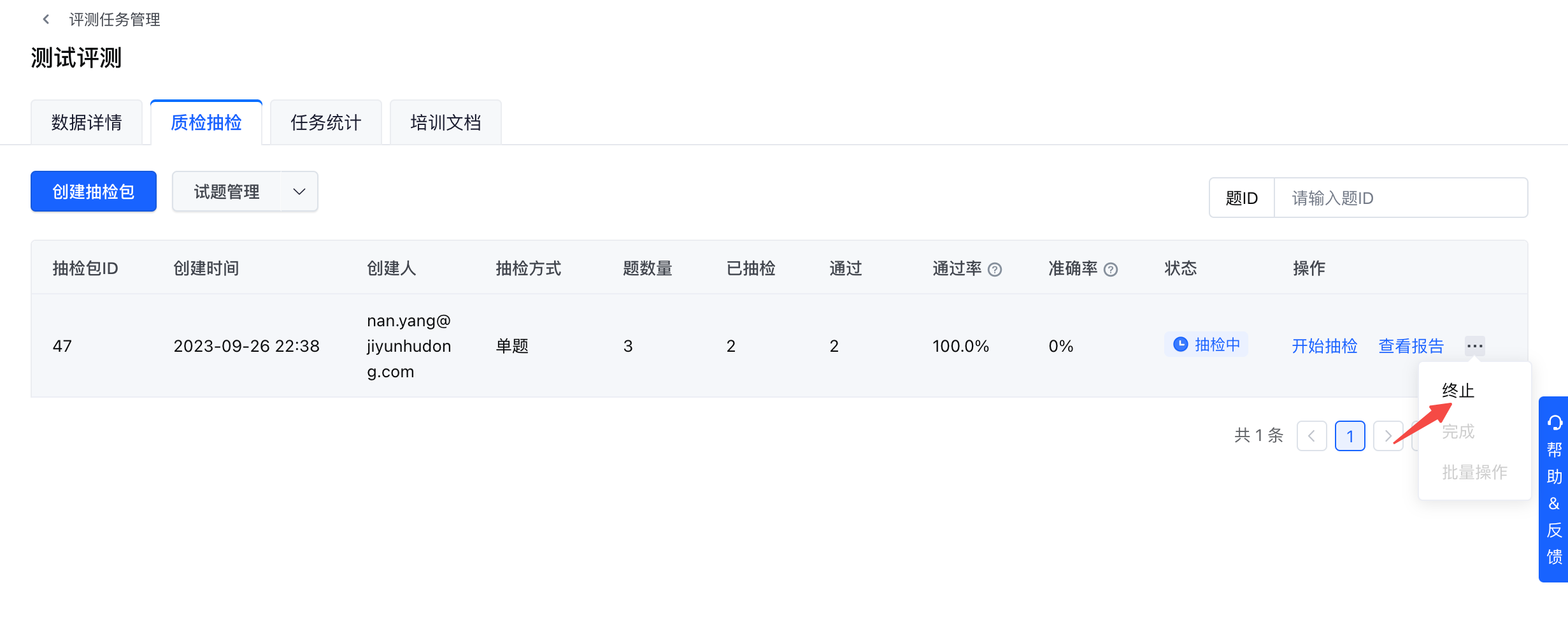This screenshot has height=636, width=1568.
Task: Open the three-dots more actions menu
Action: [x=1474, y=346]
